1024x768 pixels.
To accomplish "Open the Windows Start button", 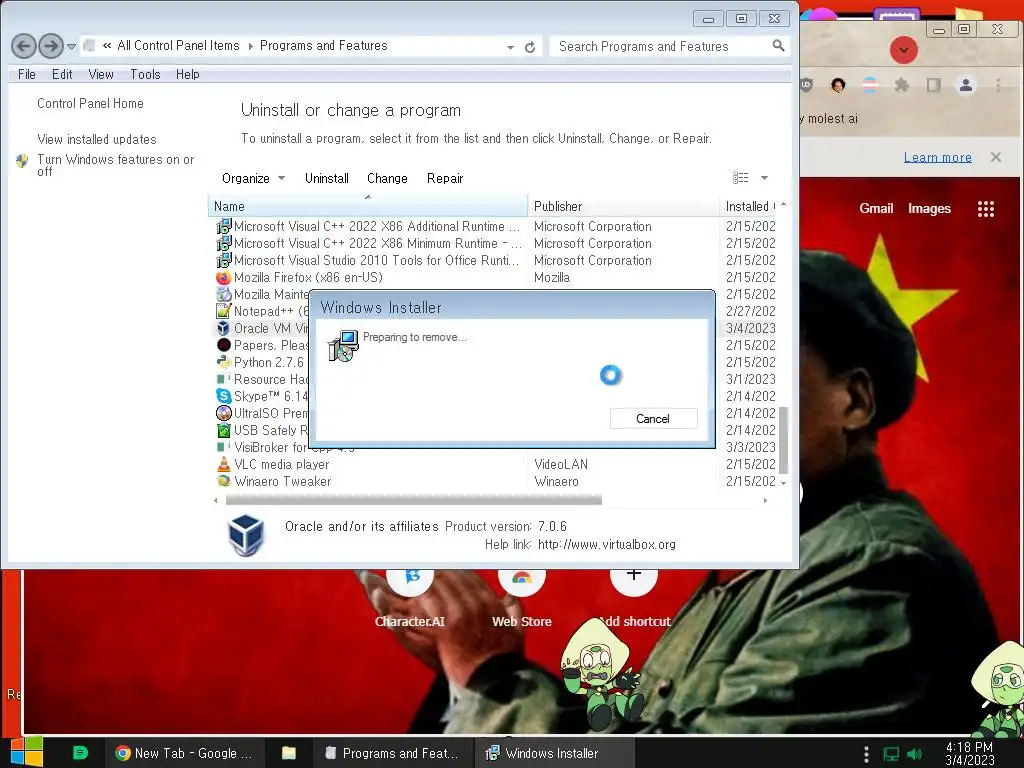I will coord(27,752).
